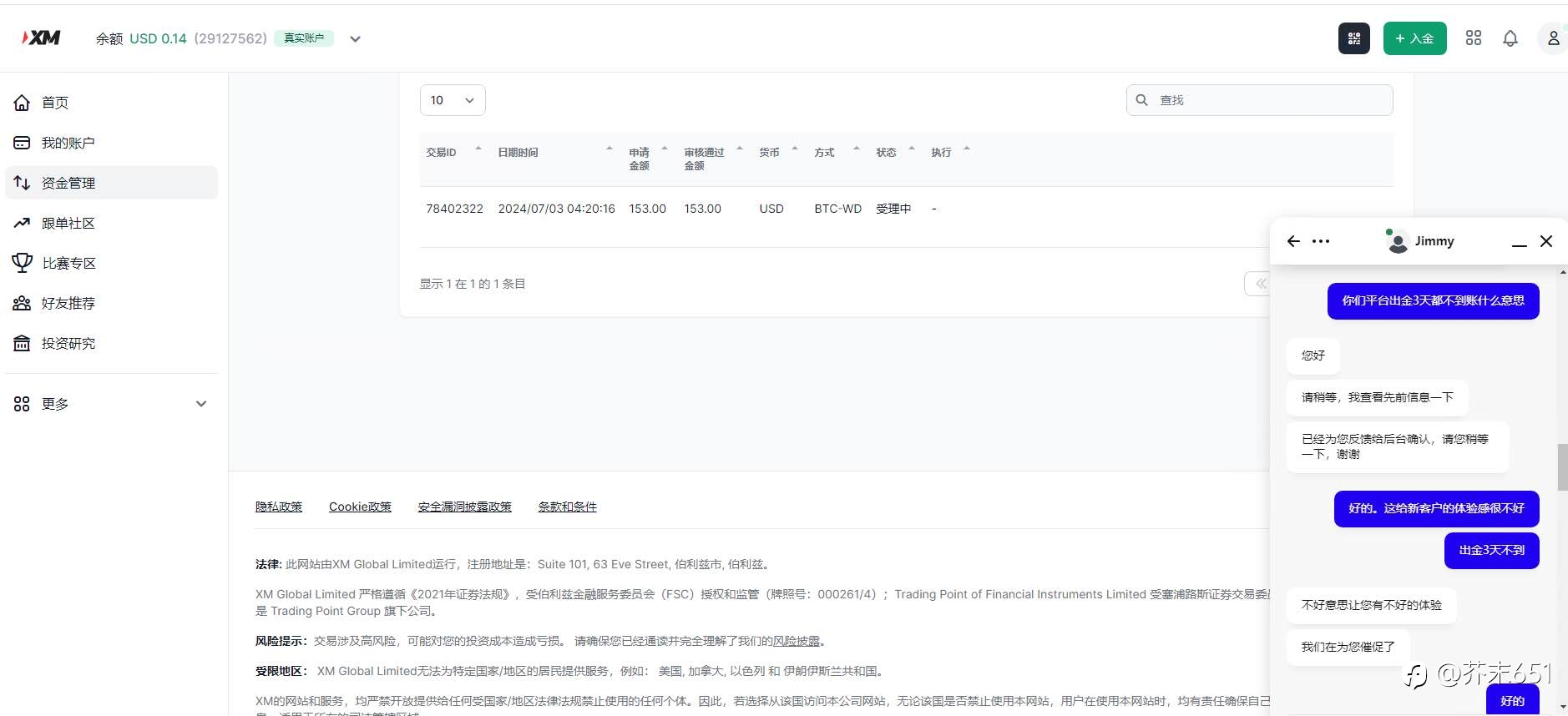Click the chat window scrollbar thumb
This screenshot has height=716, width=1568.
(x=1562, y=467)
